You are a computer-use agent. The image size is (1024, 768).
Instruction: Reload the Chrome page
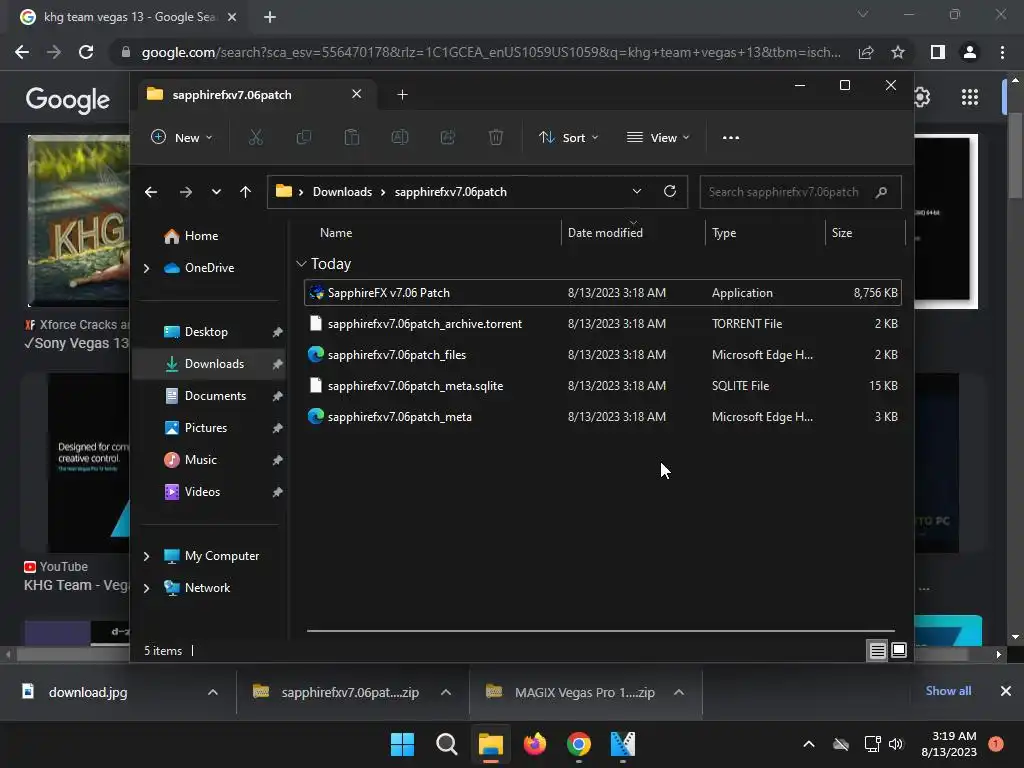coord(86,52)
